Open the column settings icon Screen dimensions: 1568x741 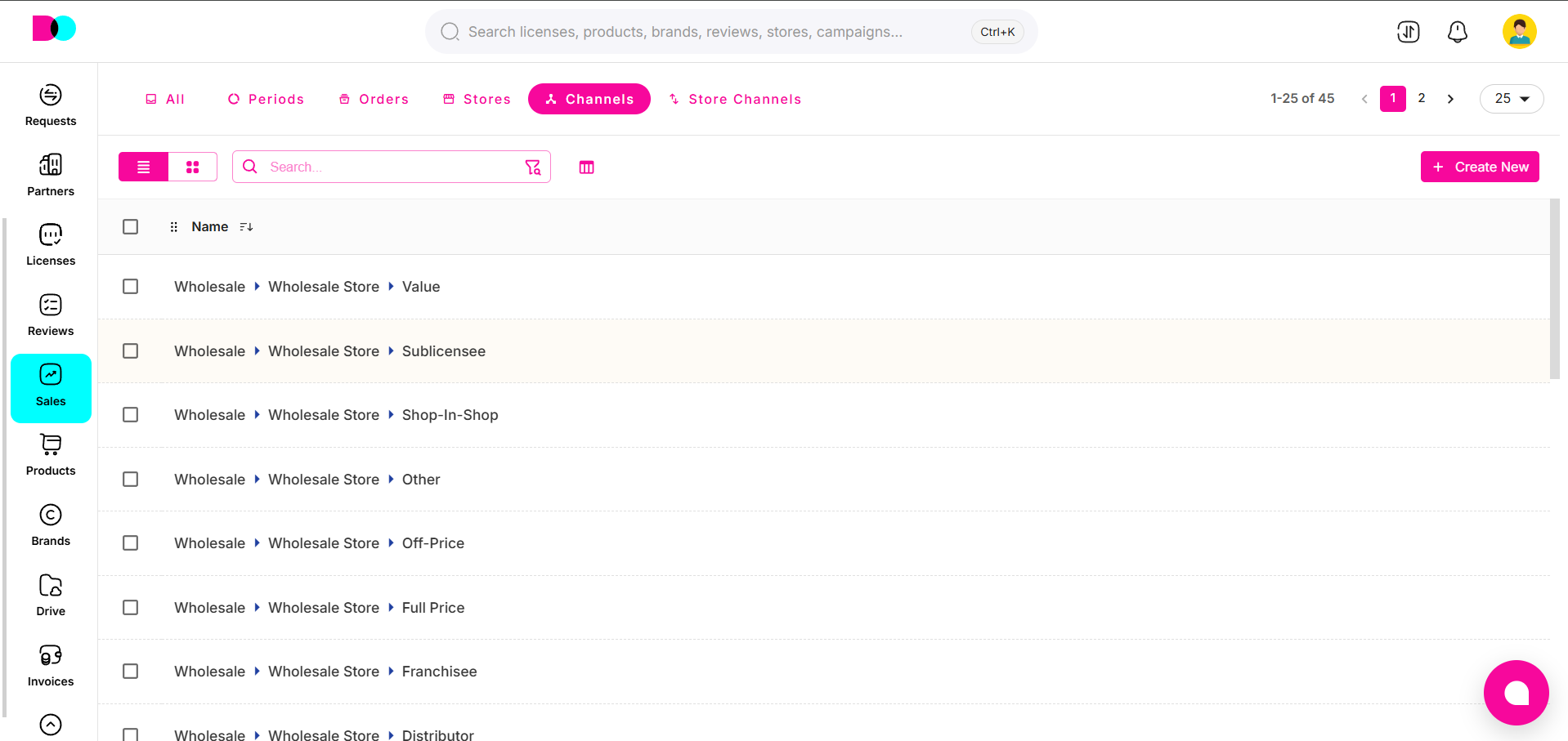pos(587,167)
